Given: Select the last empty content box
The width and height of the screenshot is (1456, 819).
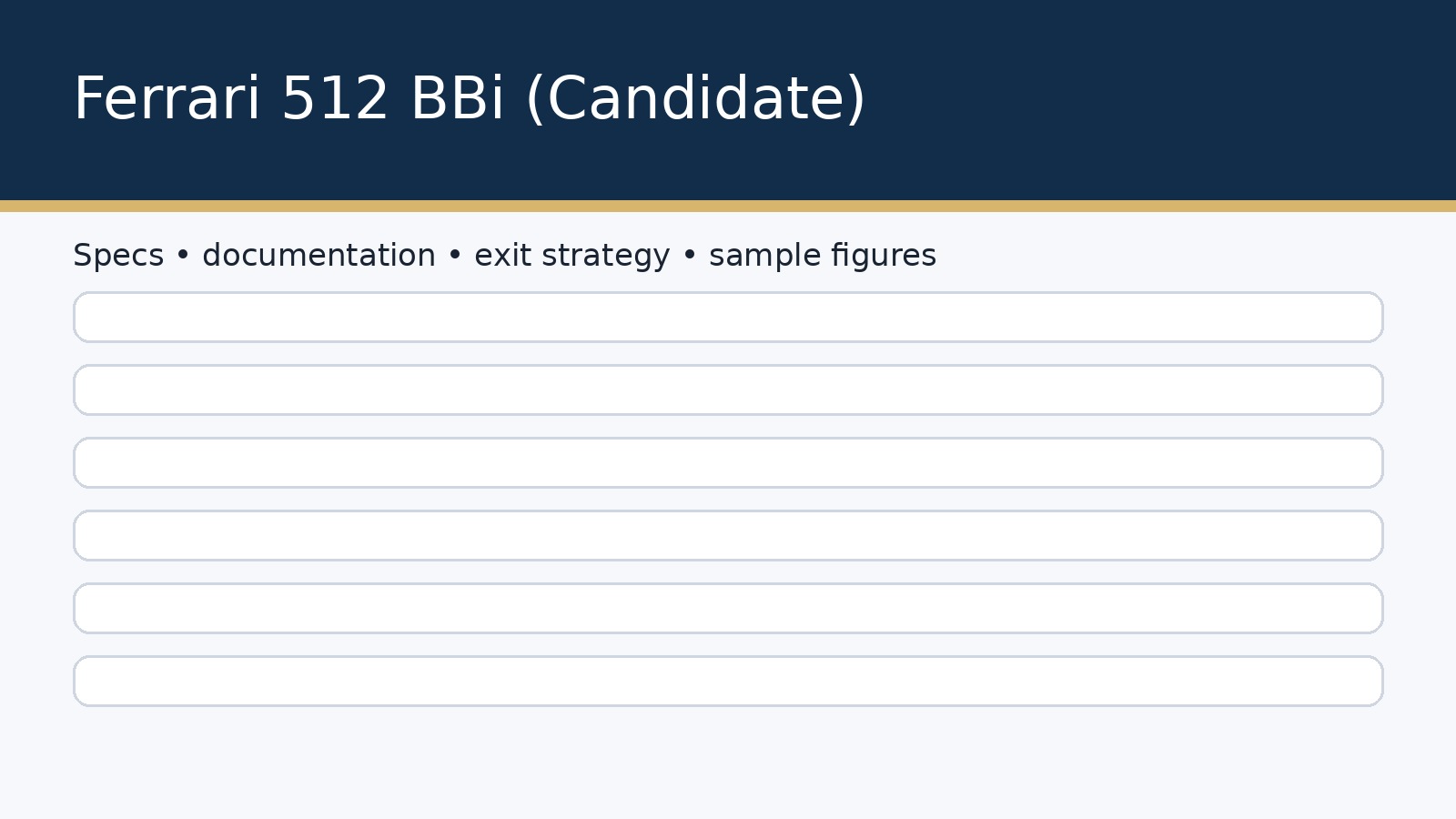Looking at the screenshot, I should pos(728,682).
